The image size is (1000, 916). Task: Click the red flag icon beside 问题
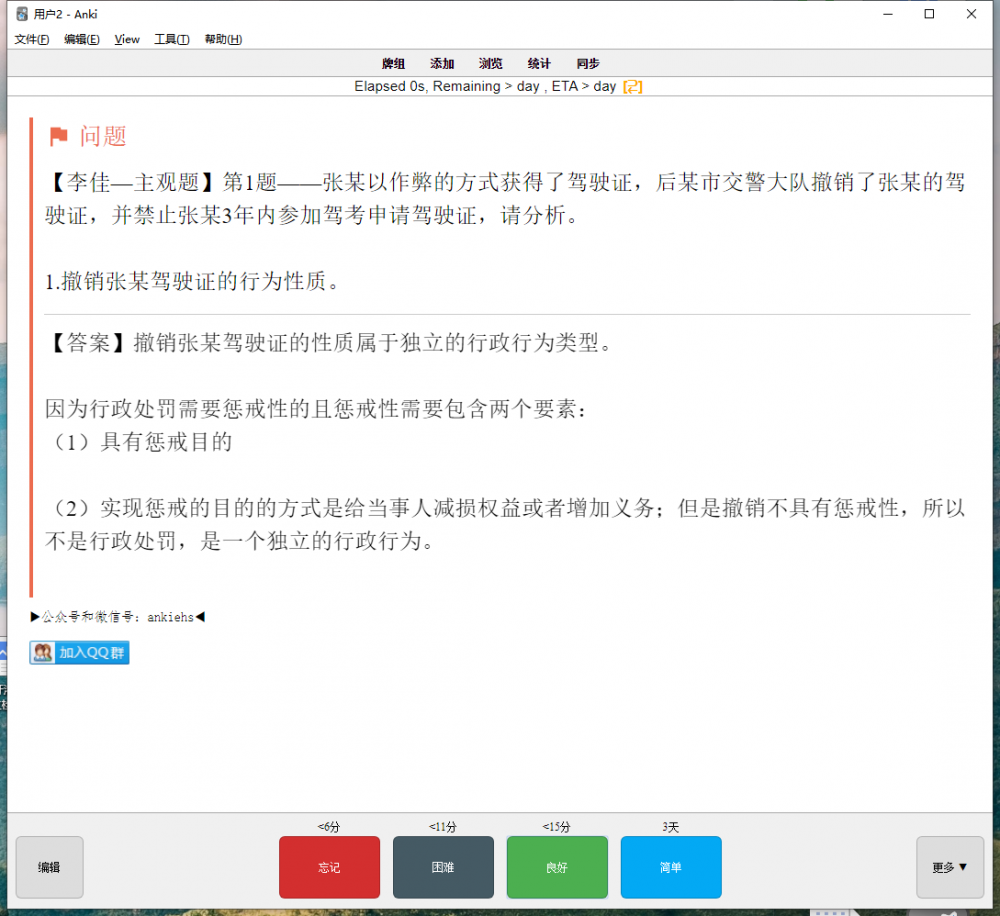tap(59, 136)
